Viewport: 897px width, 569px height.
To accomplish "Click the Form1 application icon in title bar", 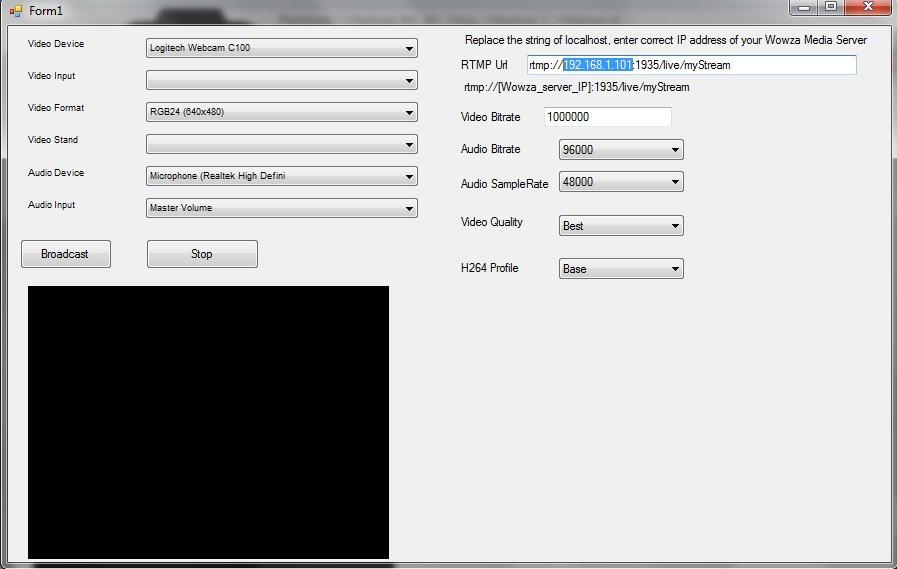I will tap(15, 10).
